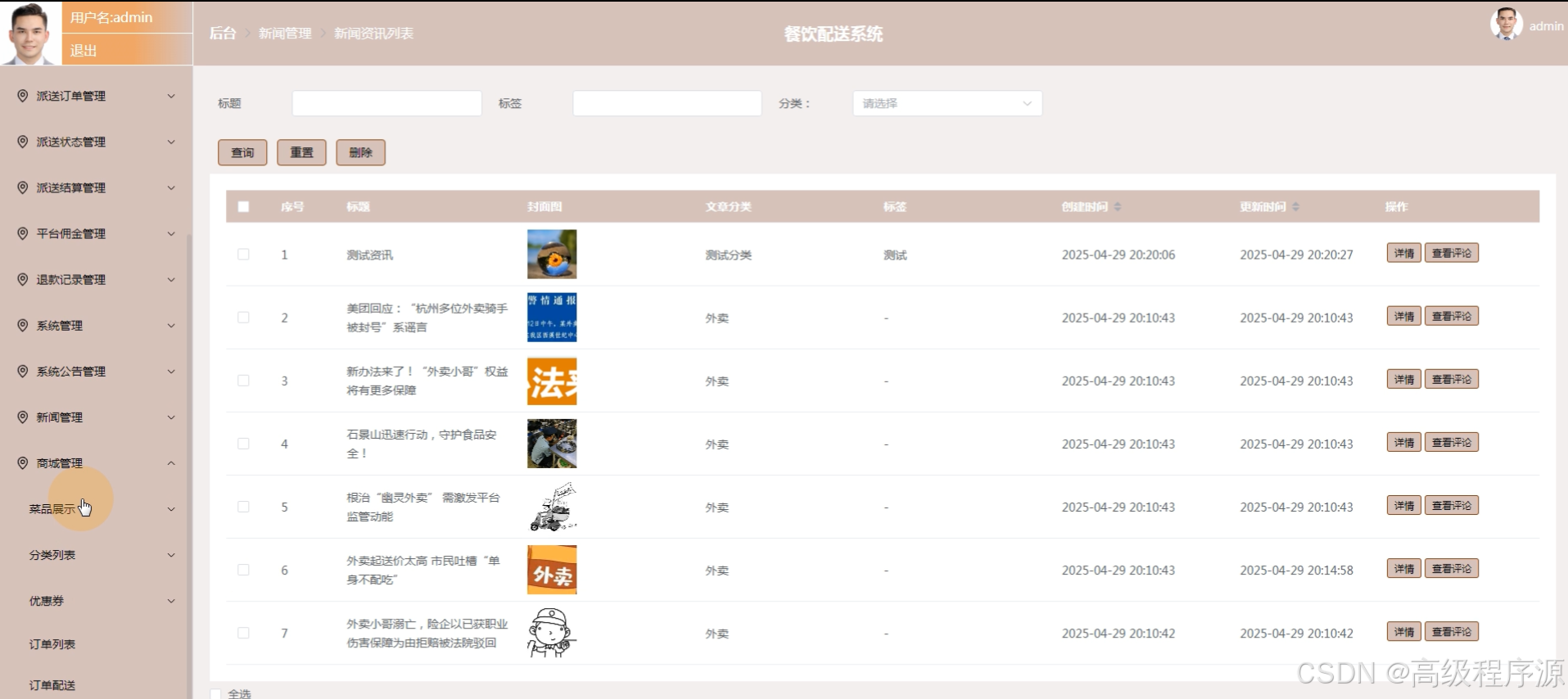Open cover thumbnail for the 新办法来了 article
The width and height of the screenshot is (1568, 699).
click(552, 381)
